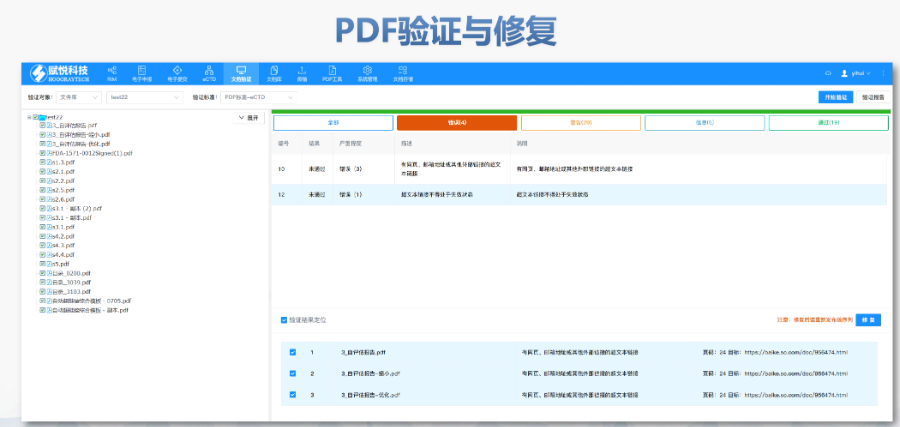Click 3_自评估报告.pdf in result row 1
Image resolution: width=900 pixels, height=427 pixels.
tap(363, 352)
